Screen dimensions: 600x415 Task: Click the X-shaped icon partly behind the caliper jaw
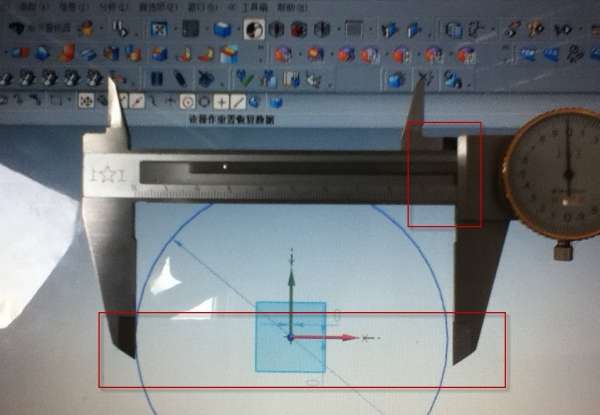pyautogui.click(x=425, y=78)
